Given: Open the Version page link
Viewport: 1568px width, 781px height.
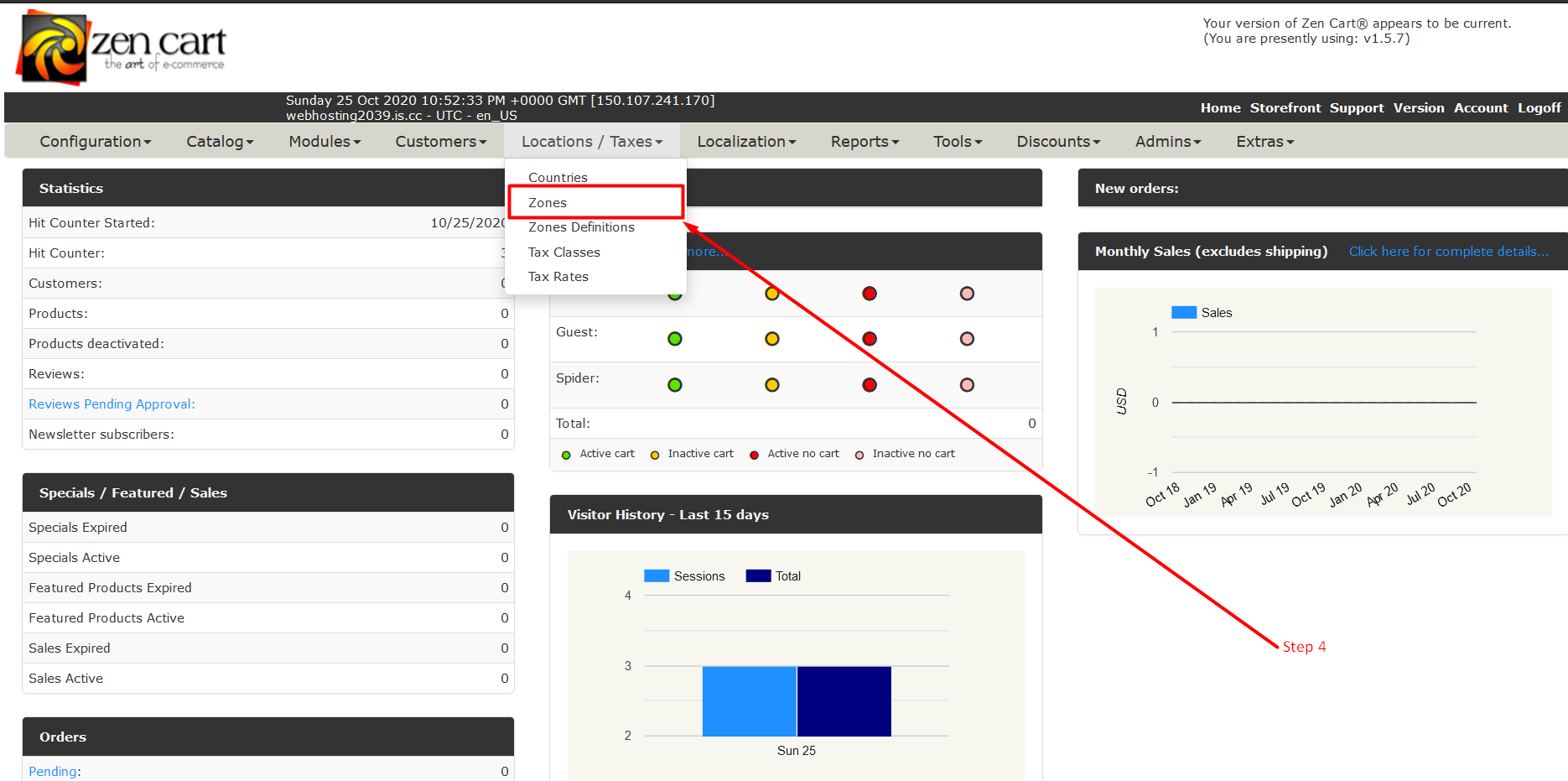Looking at the screenshot, I should [x=1419, y=108].
